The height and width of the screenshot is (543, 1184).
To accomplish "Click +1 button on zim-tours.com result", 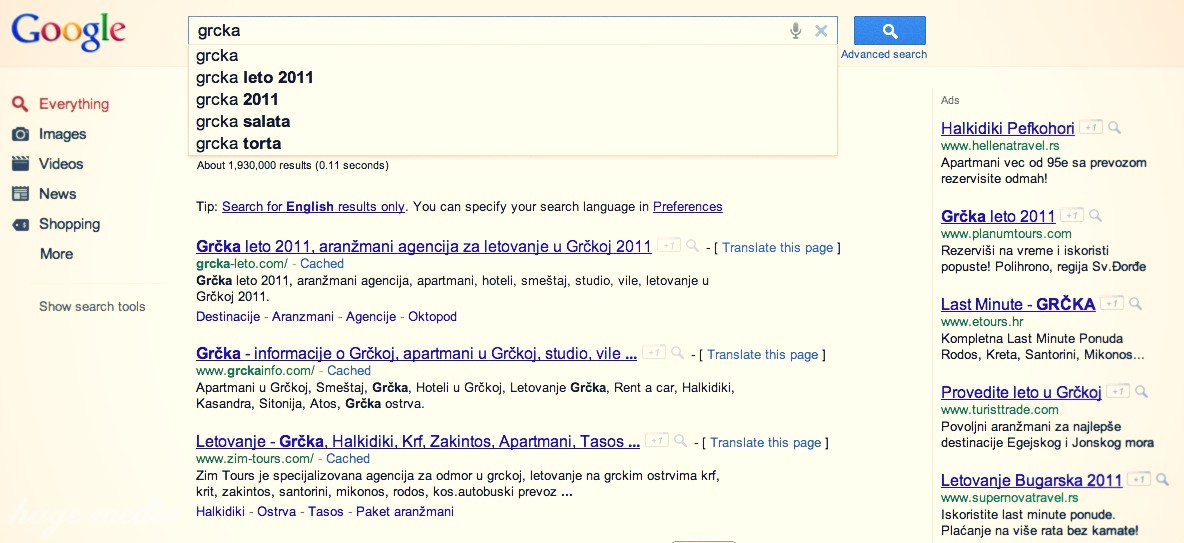I will pyautogui.click(x=656, y=440).
